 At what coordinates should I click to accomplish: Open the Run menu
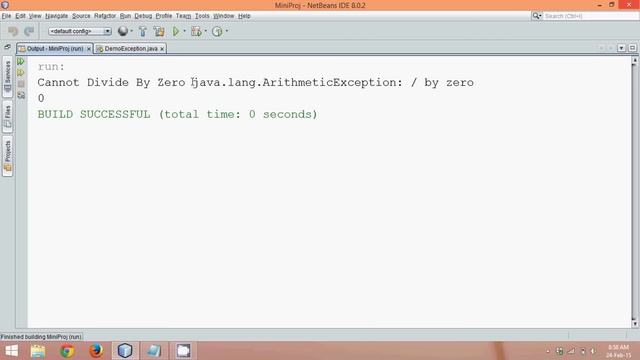coord(125,16)
